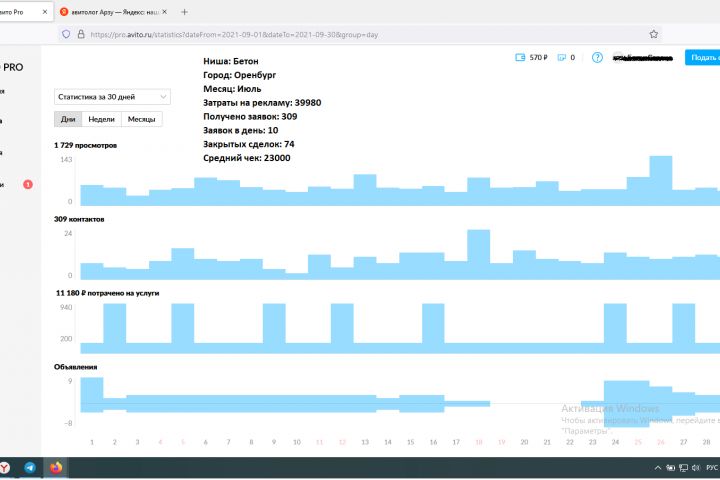Open the messages icon with 0 count
The height and width of the screenshot is (480, 720).
(562, 57)
